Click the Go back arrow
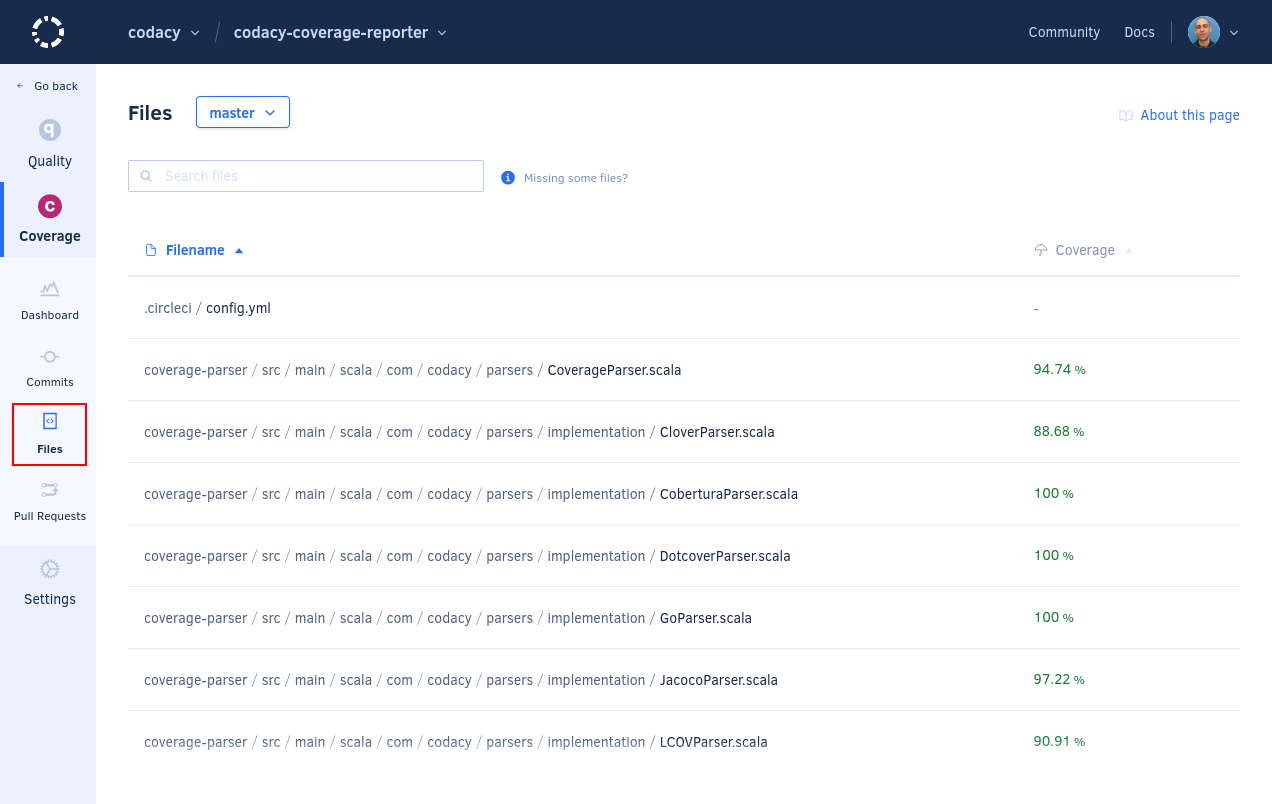Screen dimensions: 1272x804 20,86
